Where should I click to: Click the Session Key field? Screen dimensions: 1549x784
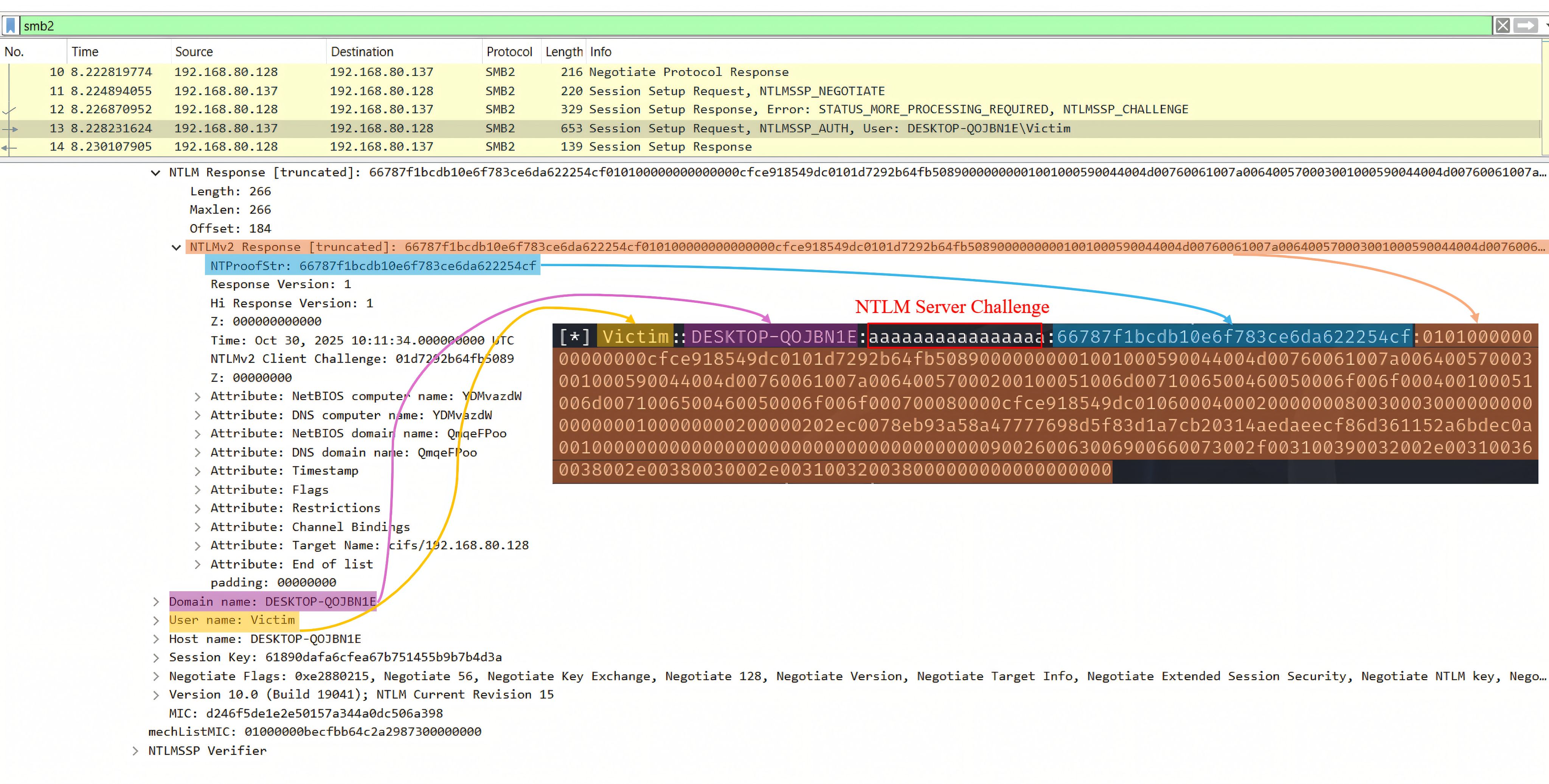point(335,657)
